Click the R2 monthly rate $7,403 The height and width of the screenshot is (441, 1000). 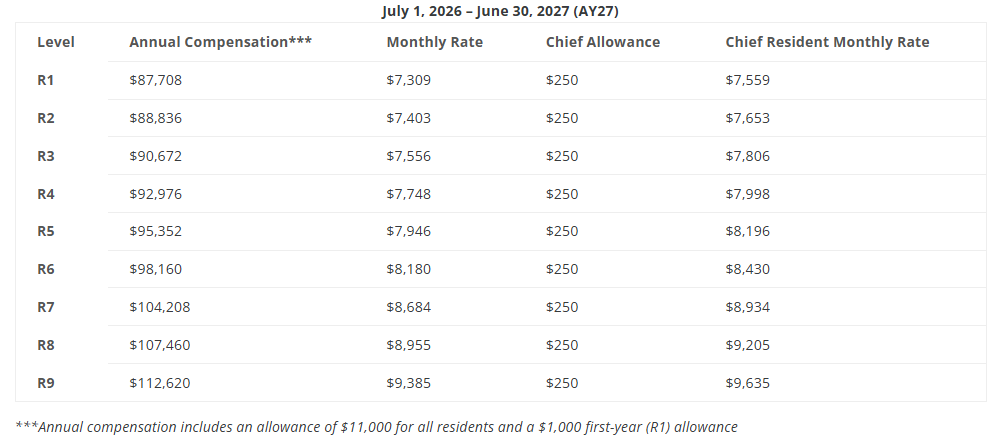click(x=409, y=118)
